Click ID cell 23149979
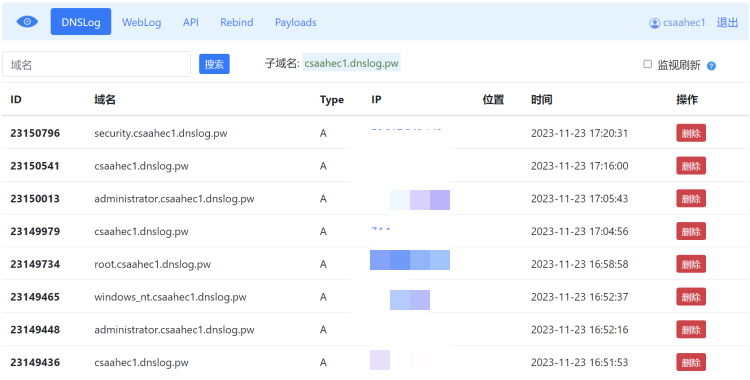This screenshot has width=750, height=380. coord(35,232)
